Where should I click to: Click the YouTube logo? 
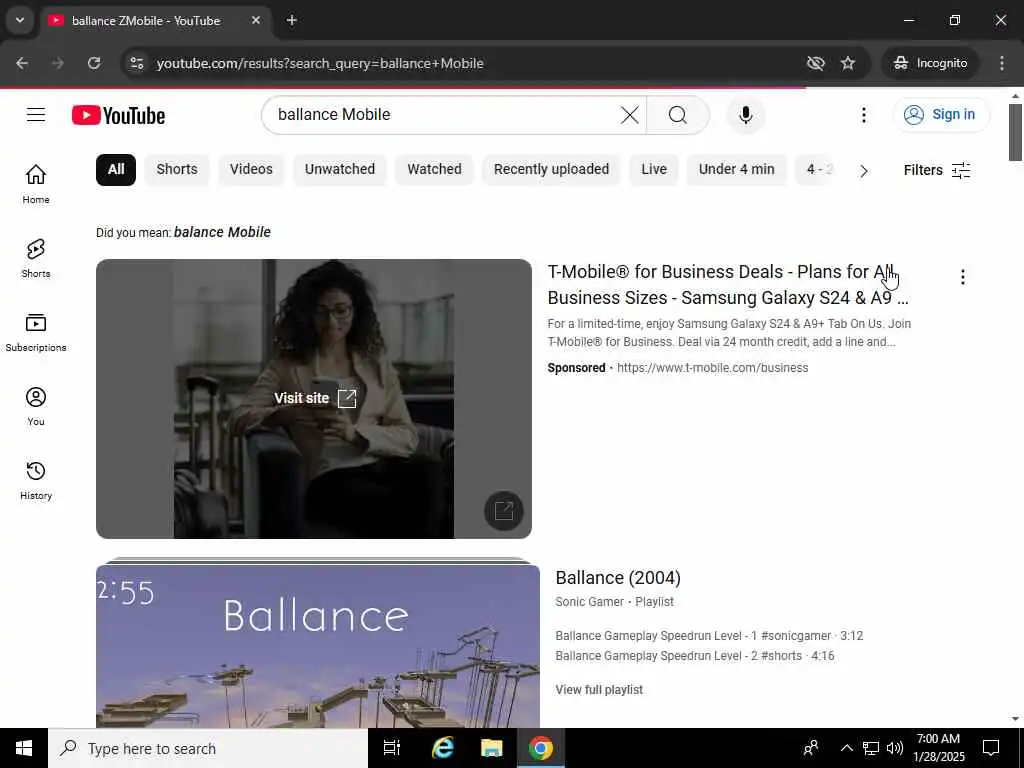(118, 116)
